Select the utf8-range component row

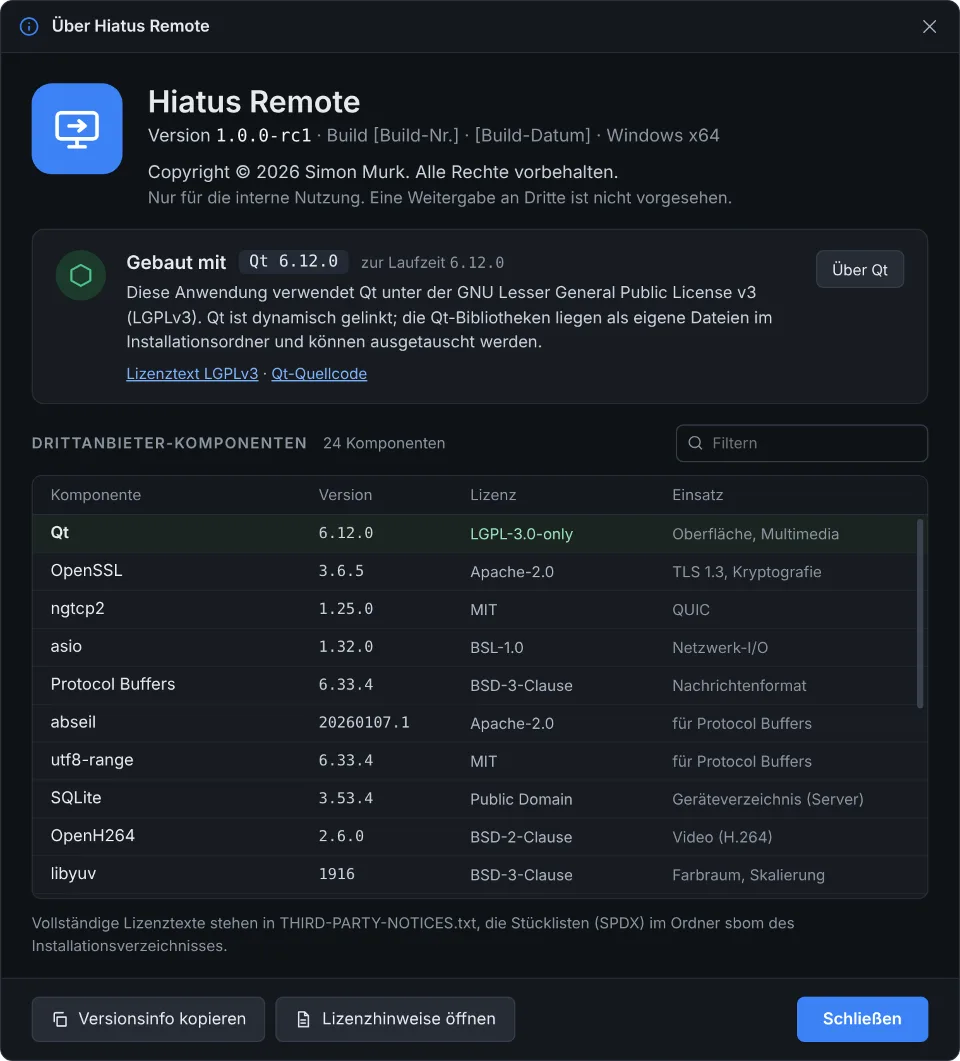click(480, 761)
